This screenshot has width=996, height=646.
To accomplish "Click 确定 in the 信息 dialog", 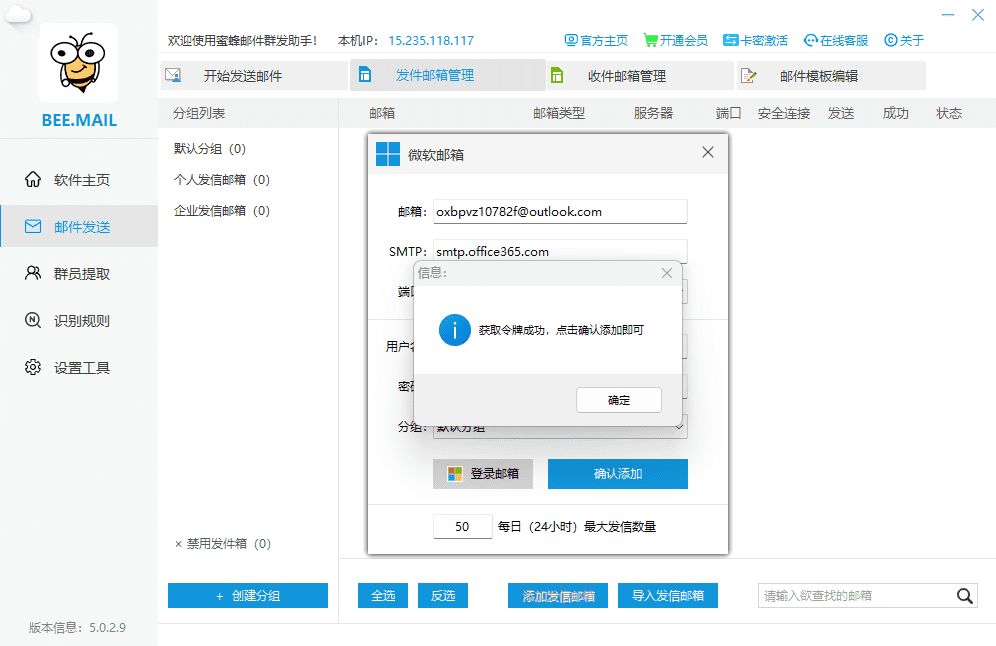I will pyautogui.click(x=619, y=400).
